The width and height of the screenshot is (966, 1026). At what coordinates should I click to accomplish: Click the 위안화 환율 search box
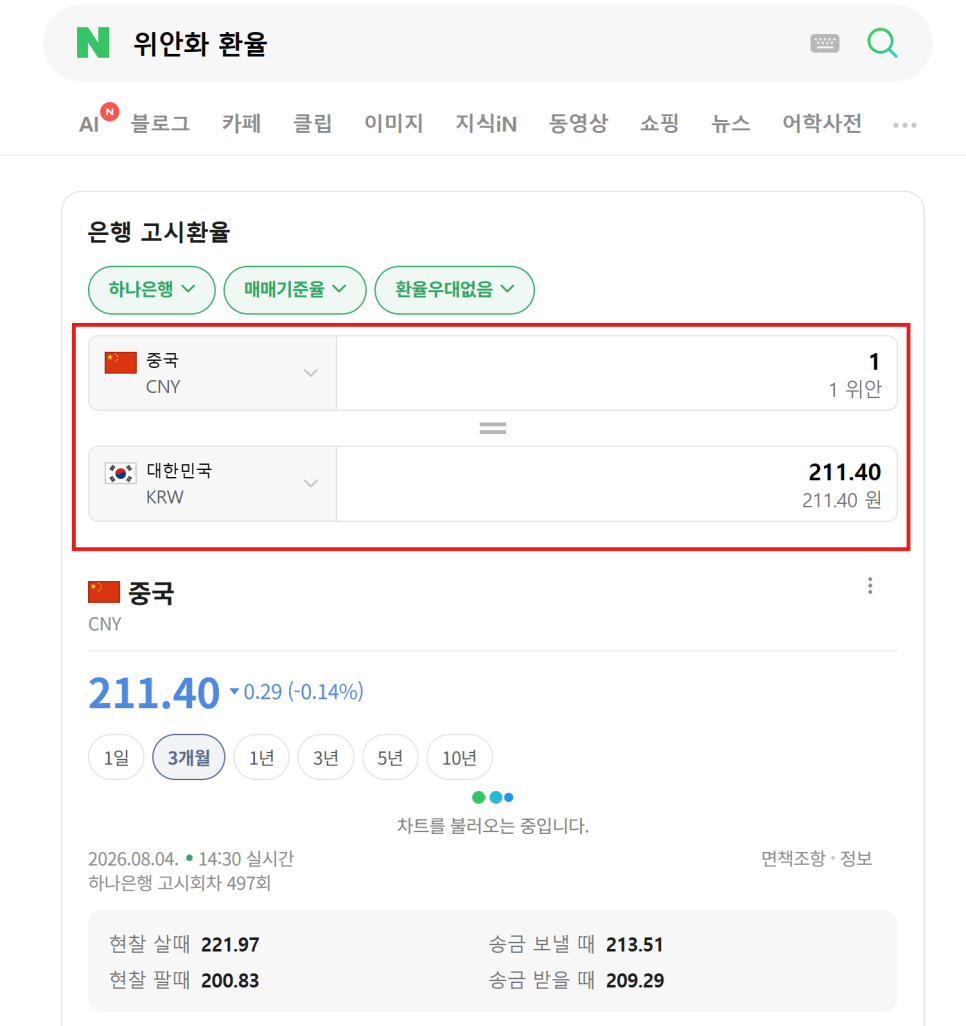[458, 44]
